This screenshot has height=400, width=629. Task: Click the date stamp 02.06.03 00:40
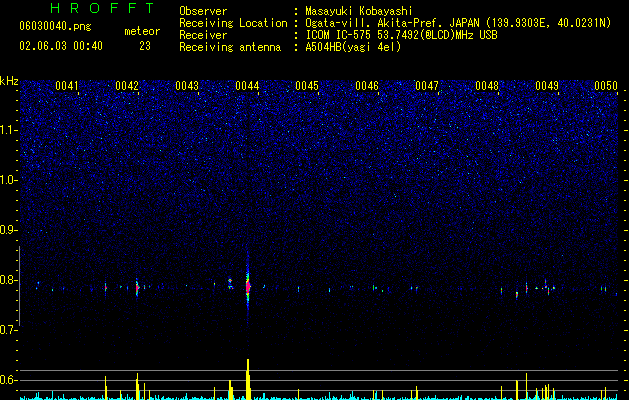click(x=61, y=46)
